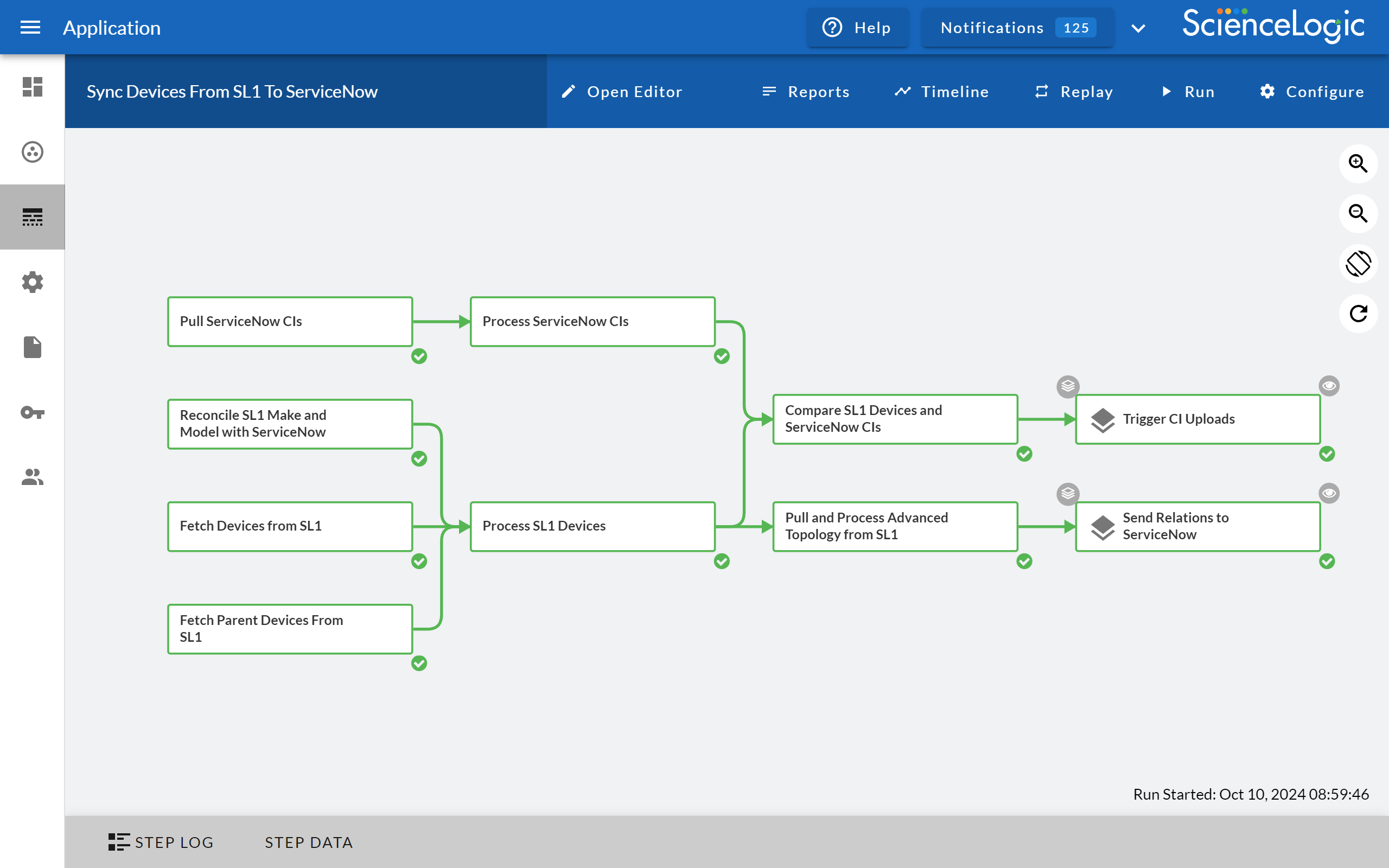Select Send Relations to ServiceNow step
The width and height of the screenshot is (1389, 868).
[1198, 526]
